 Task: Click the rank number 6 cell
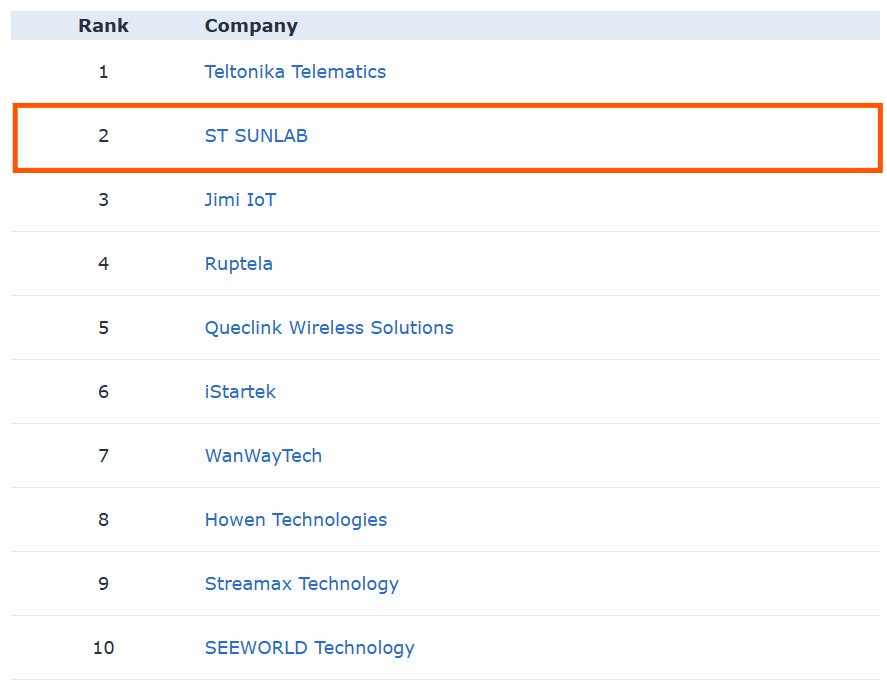click(x=103, y=392)
